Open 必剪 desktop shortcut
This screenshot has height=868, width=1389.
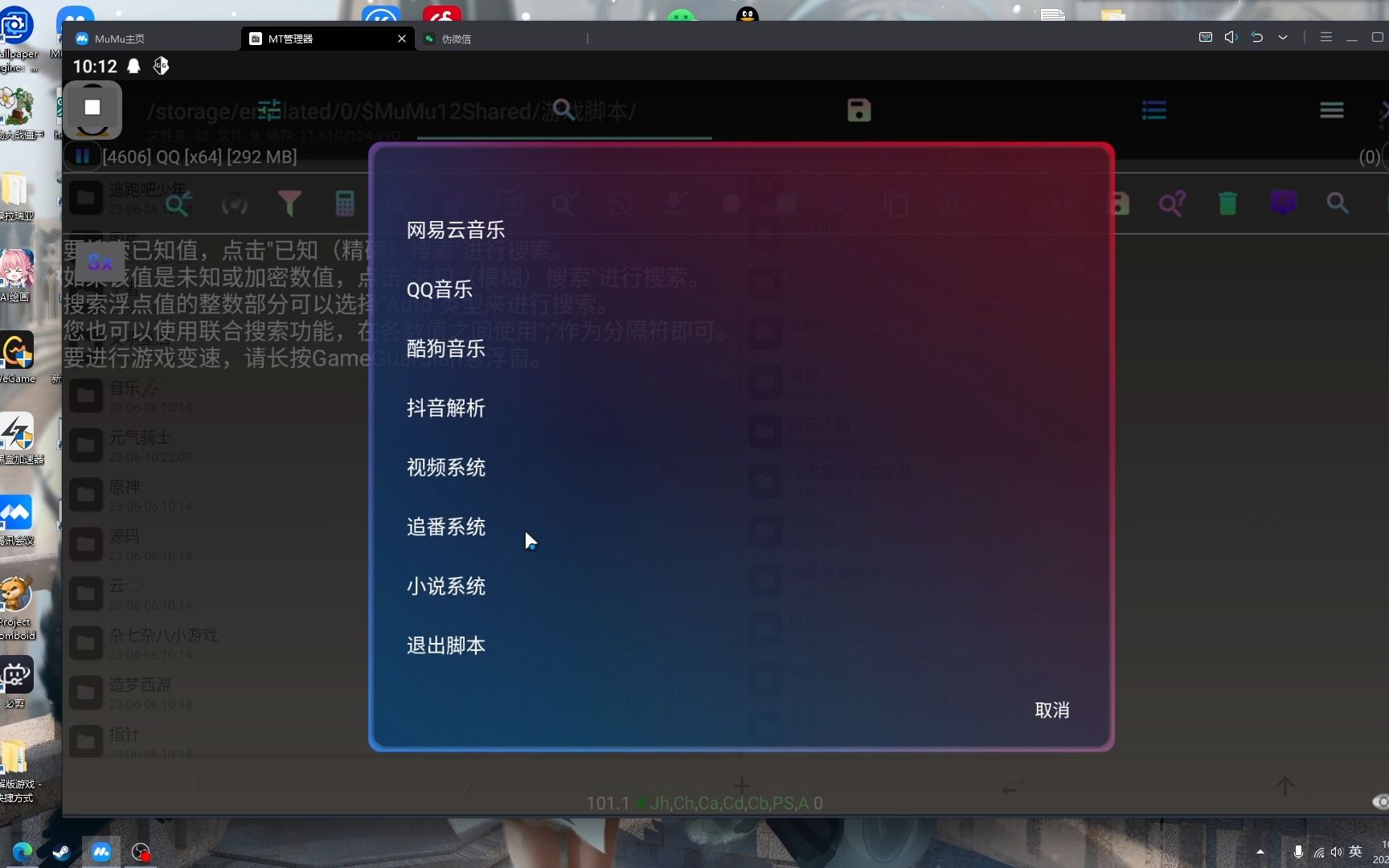16,682
